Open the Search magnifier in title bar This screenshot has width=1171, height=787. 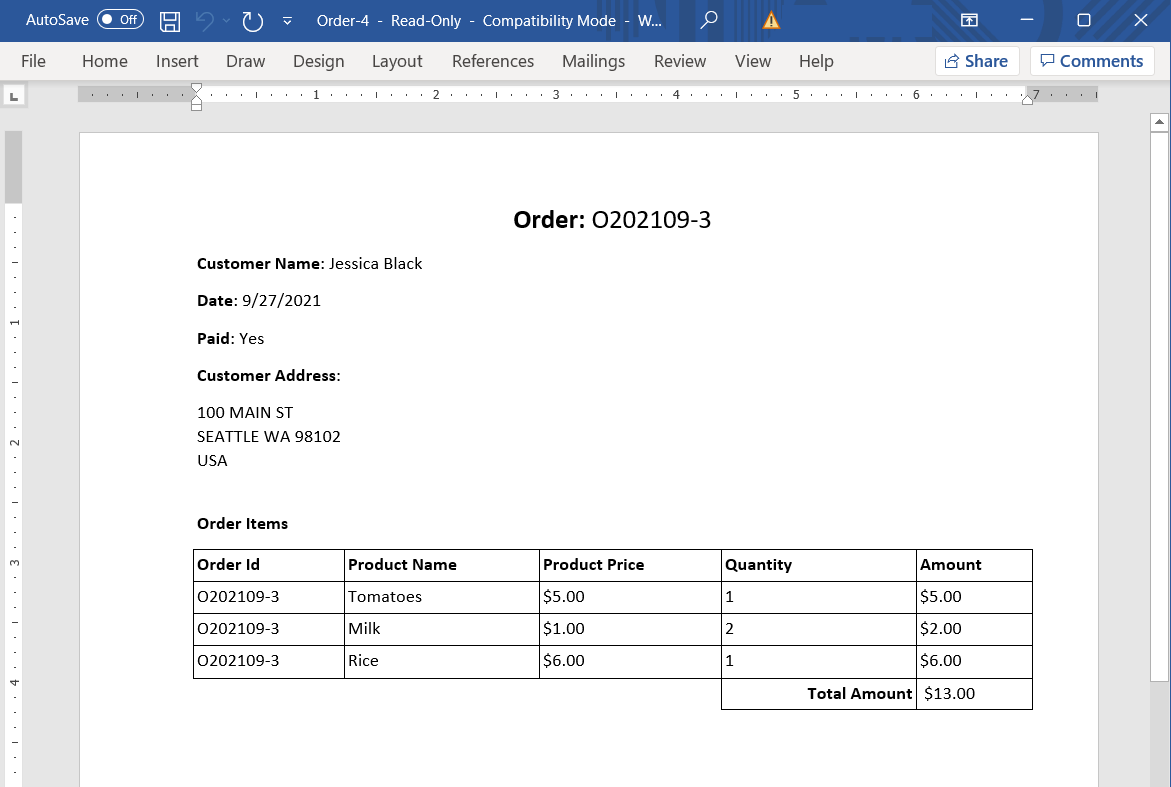tap(709, 20)
